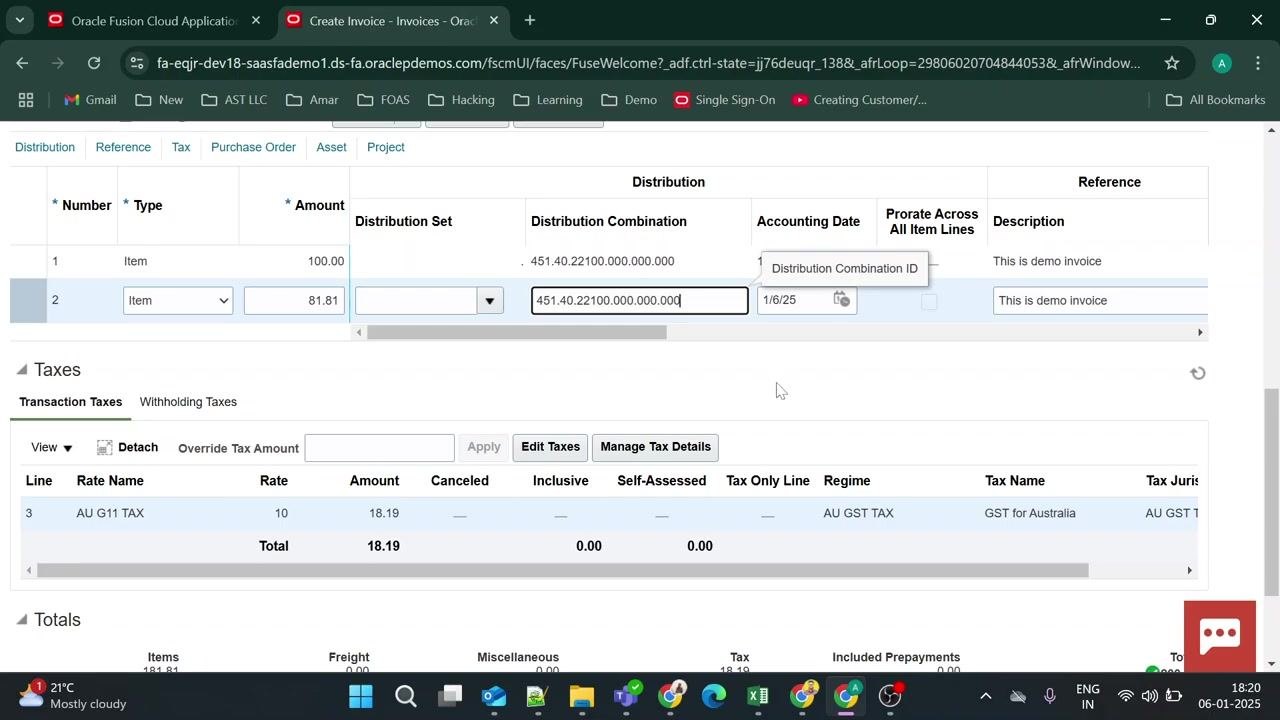Viewport: 1280px width, 720px height.
Task: Go back in browser history
Action: [x=22, y=63]
